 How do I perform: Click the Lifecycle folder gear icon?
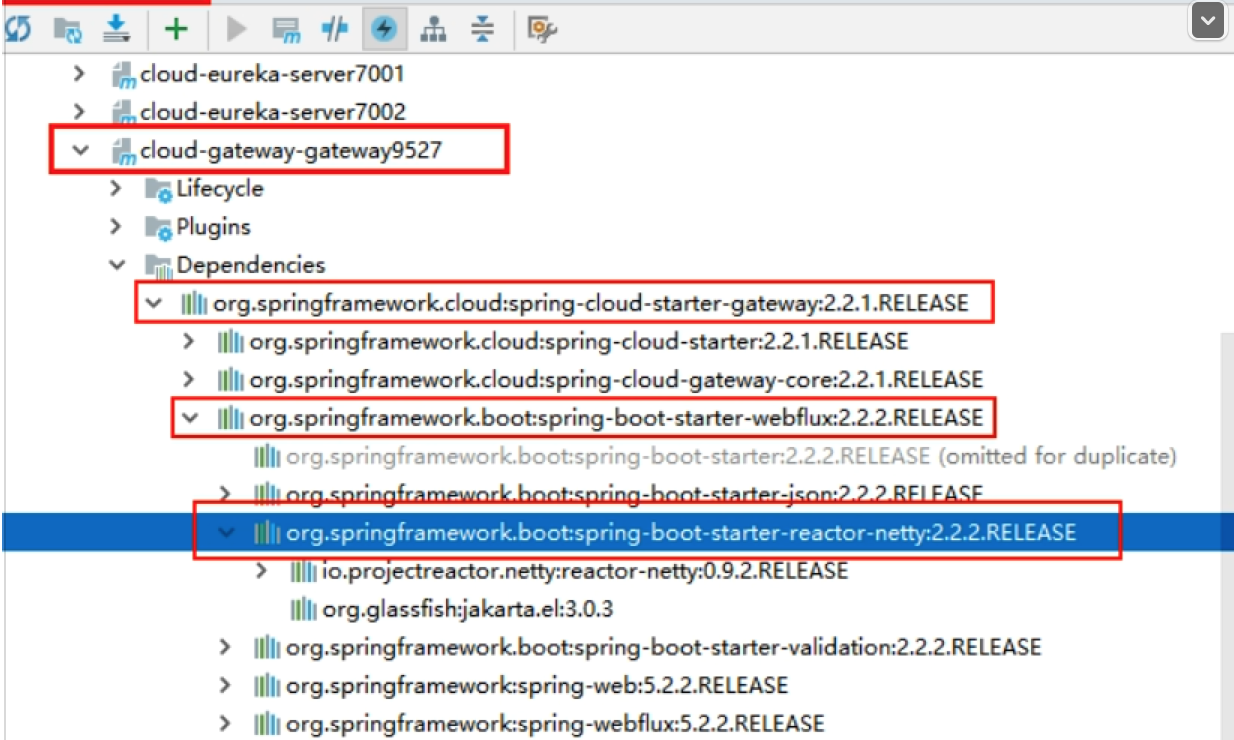tap(159, 190)
